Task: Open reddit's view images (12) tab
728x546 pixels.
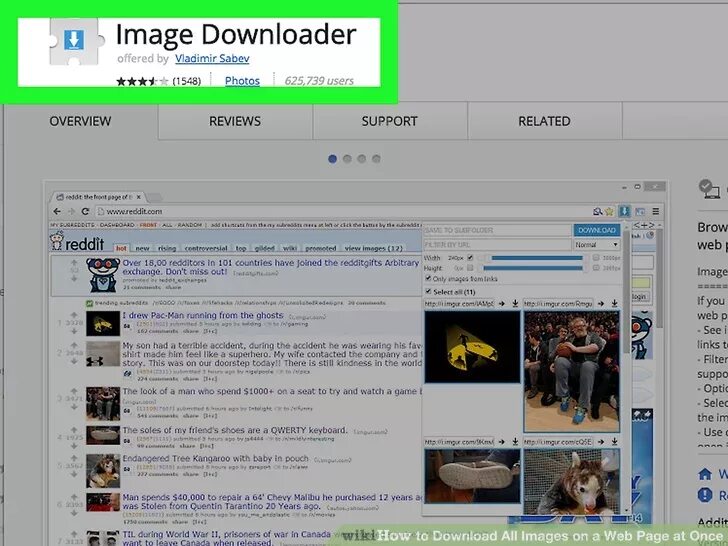Action: (x=373, y=248)
